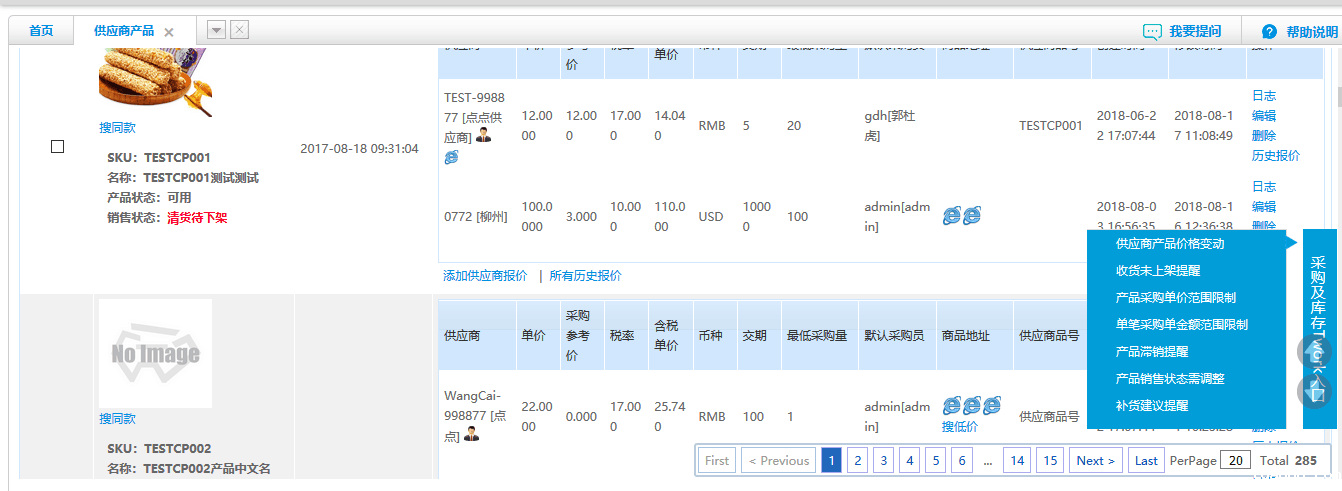Click the supplier contact icon beside WangCai-998877

pyautogui.click(x=471, y=434)
